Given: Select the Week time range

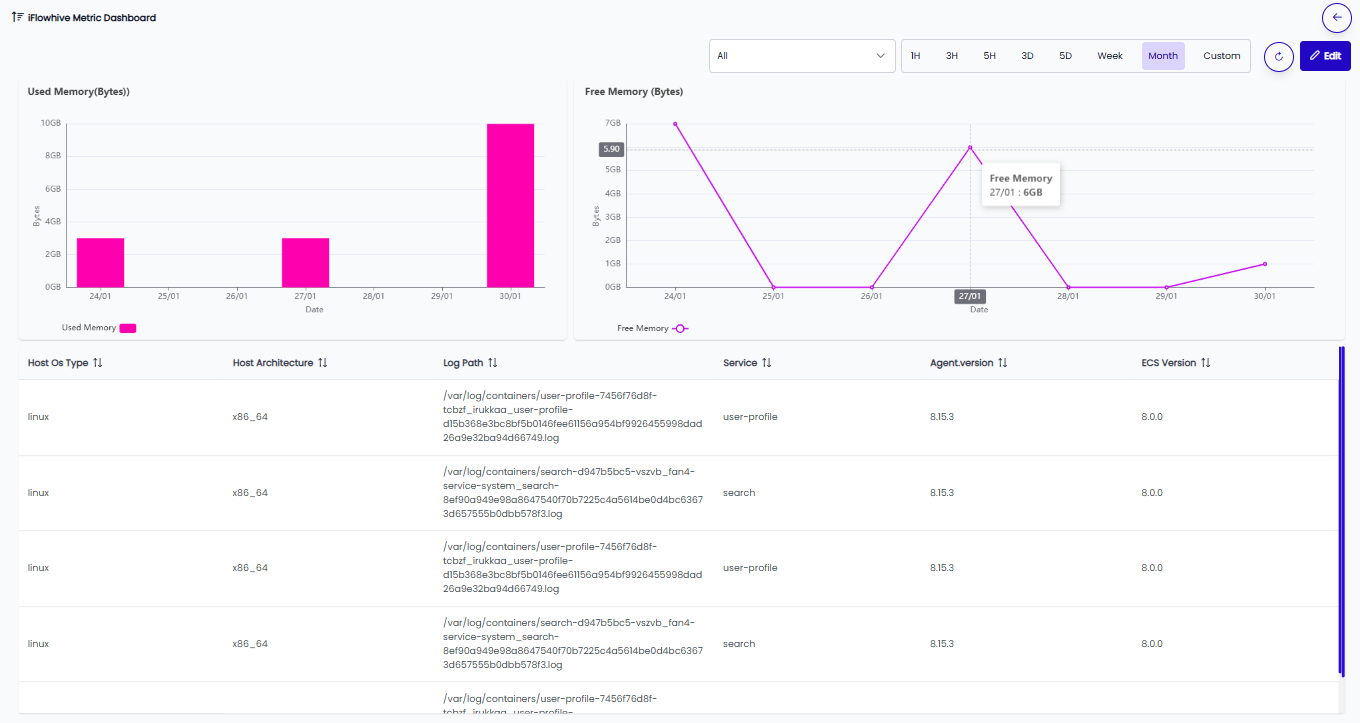Looking at the screenshot, I should click(x=1110, y=56).
